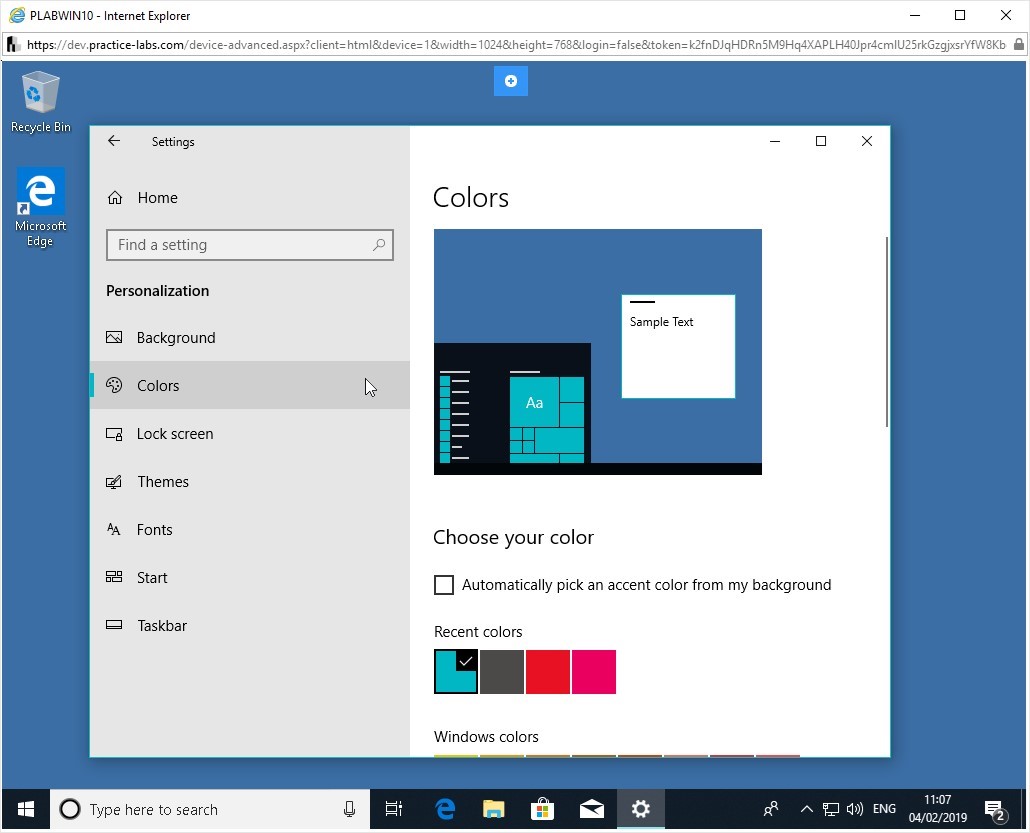Click the network icon in system tray
Viewport: 1030px width, 833px height.
830,809
